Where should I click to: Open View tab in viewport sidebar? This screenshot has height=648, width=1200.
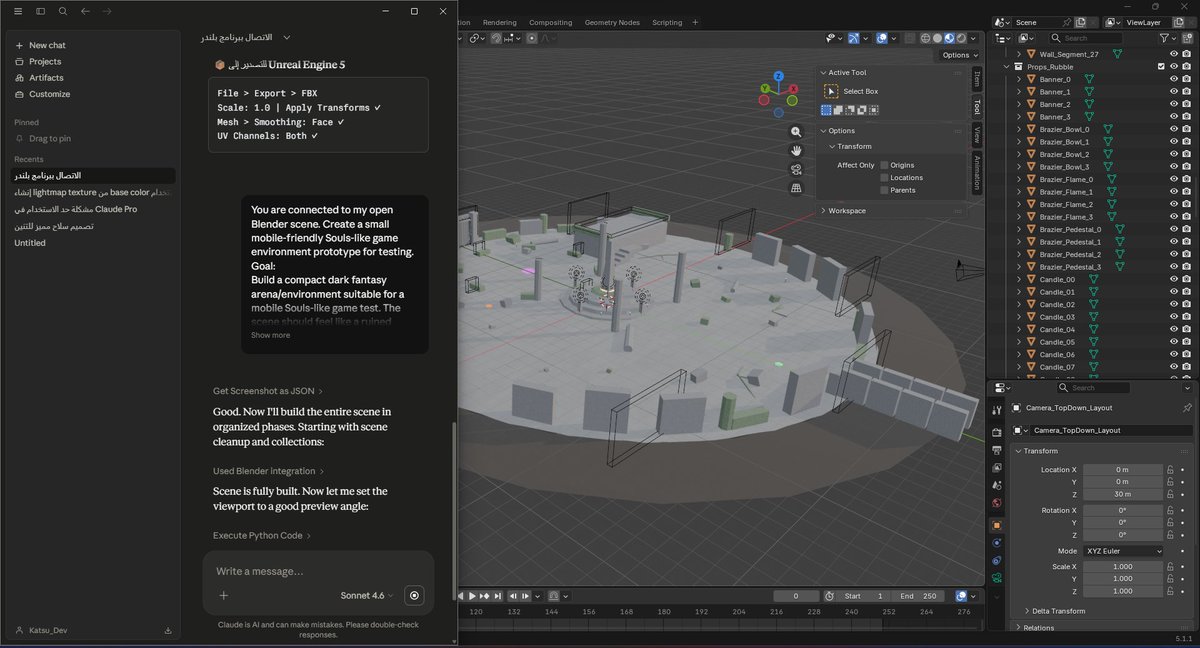[x=977, y=136]
